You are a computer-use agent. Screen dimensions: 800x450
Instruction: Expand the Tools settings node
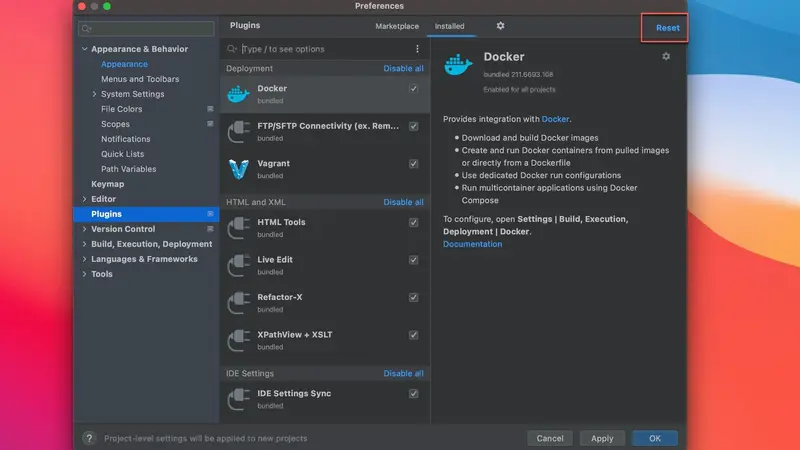pos(84,274)
